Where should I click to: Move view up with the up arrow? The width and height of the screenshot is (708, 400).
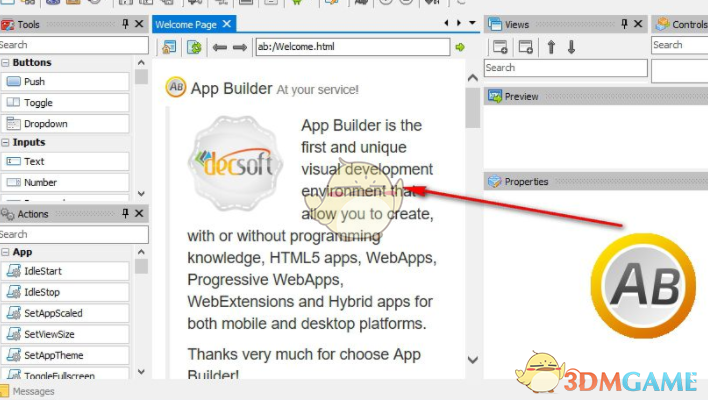pyautogui.click(x=551, y=46)
